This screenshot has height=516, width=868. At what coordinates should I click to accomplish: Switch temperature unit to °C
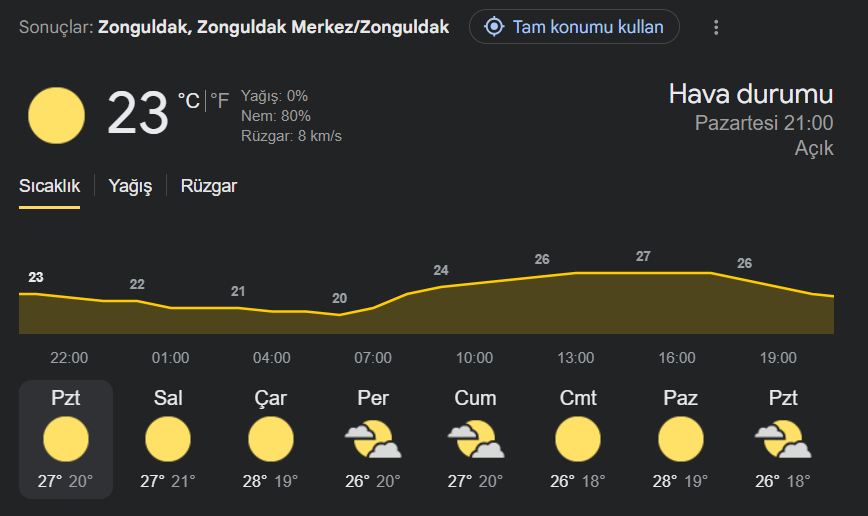coord(188,101)
